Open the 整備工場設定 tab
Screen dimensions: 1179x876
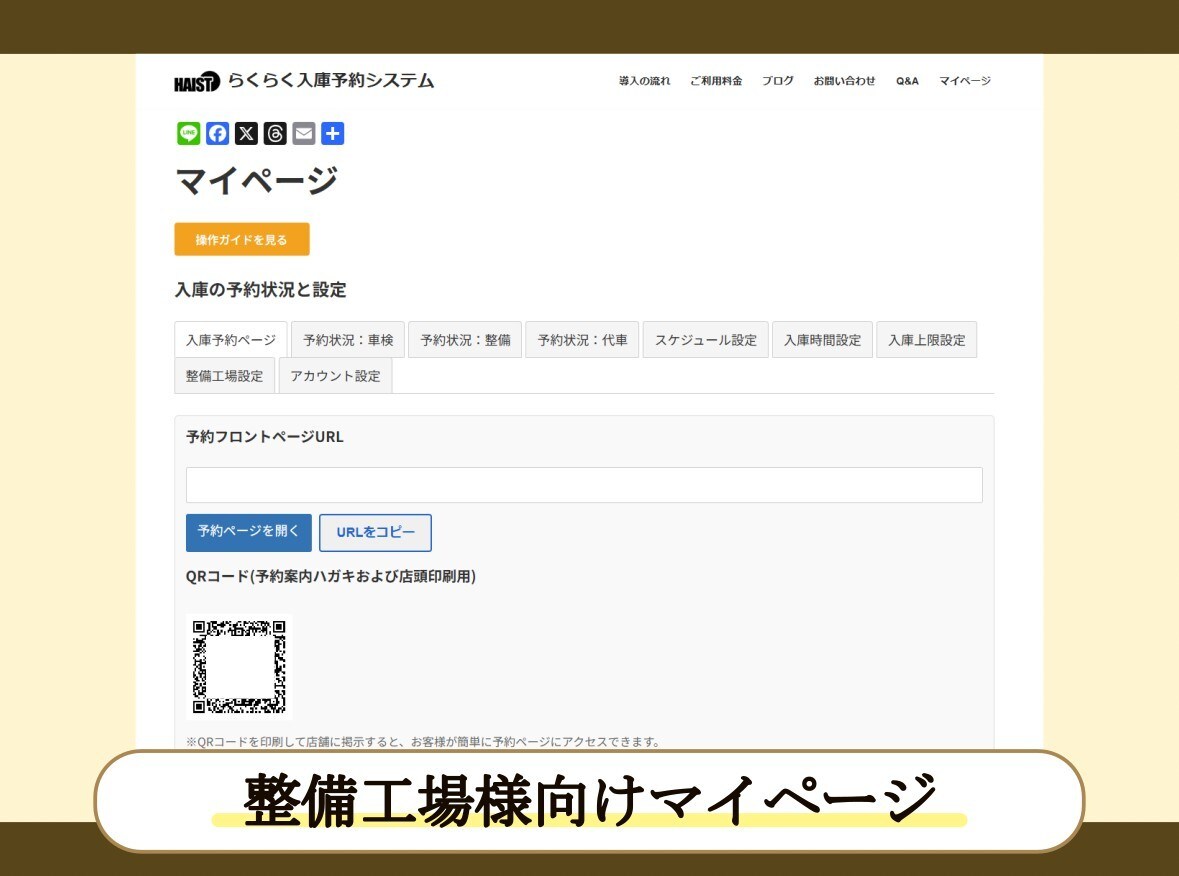(225, 376)
